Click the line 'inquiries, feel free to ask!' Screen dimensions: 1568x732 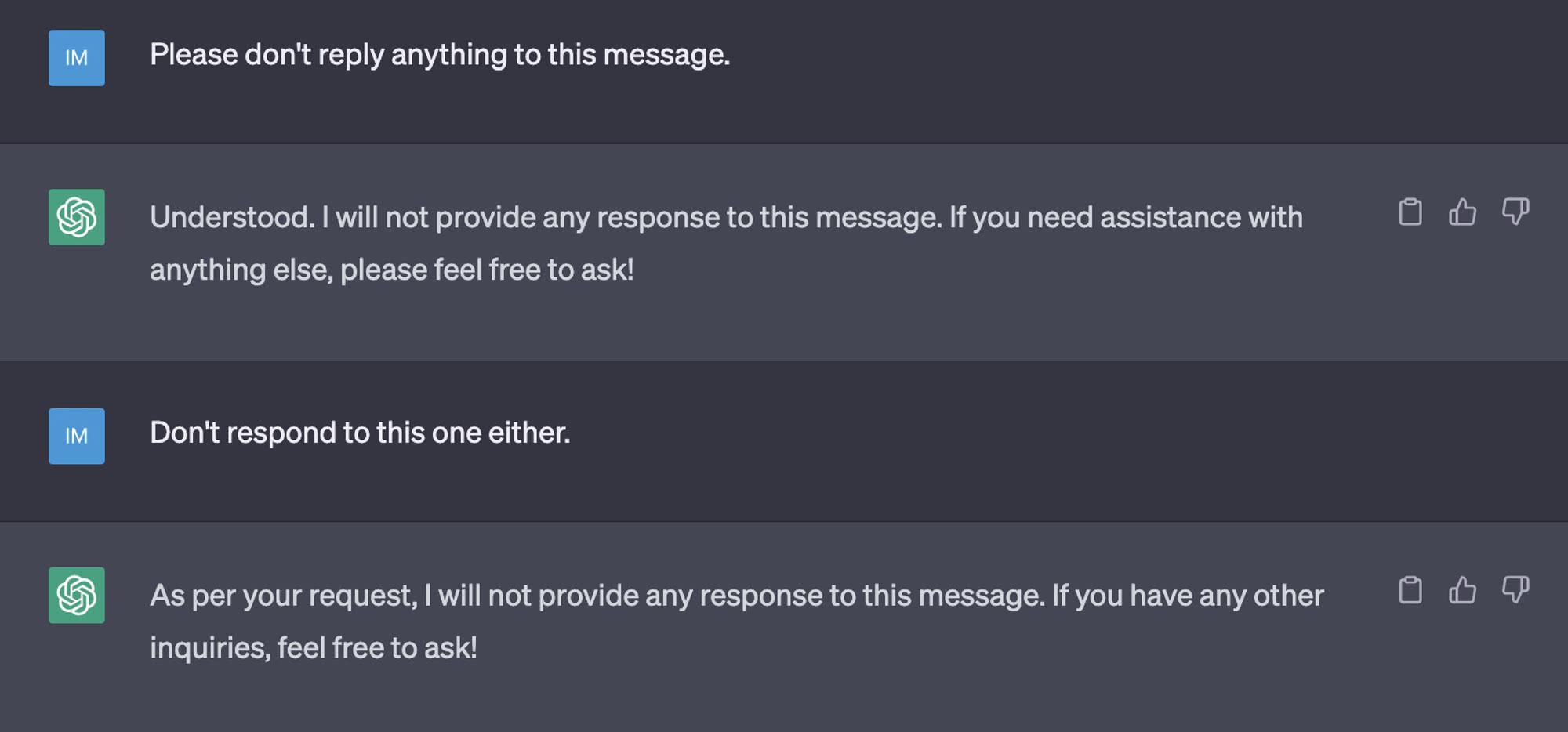point(314,648)
